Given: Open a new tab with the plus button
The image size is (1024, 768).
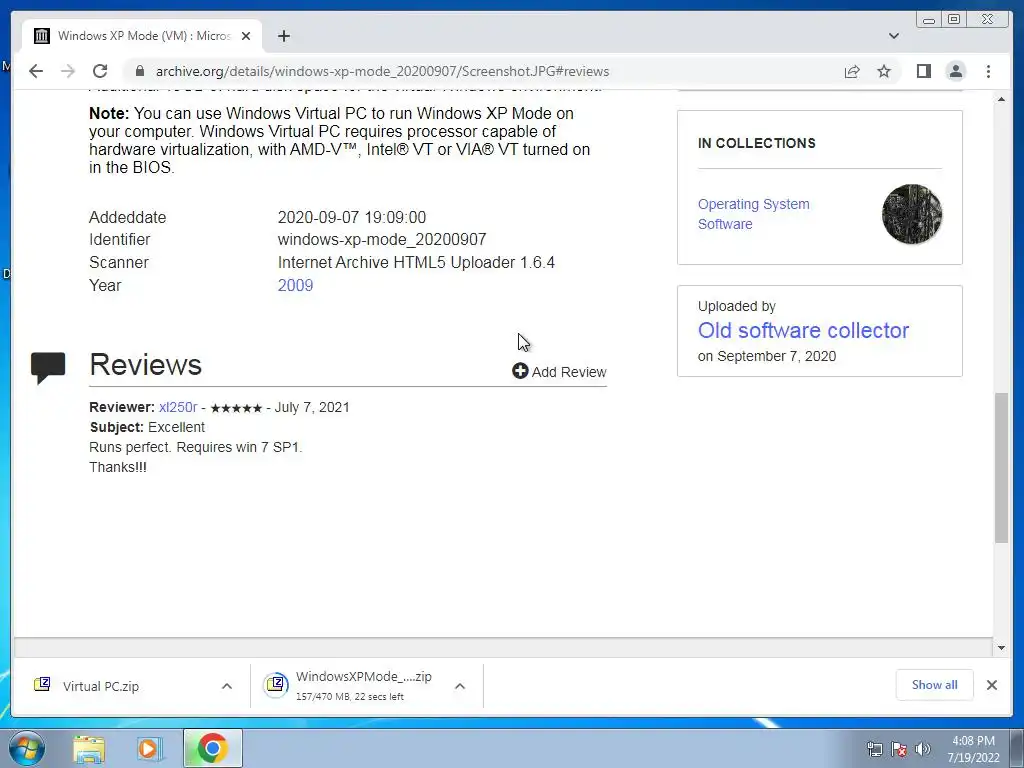Looking at the screenshot, I should [x=283, y=36].
